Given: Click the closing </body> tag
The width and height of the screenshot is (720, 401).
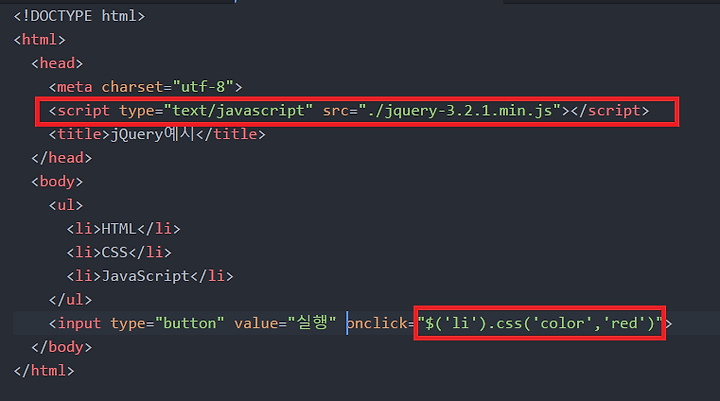Looking at the screenshot, I should [x=62, y=347].
